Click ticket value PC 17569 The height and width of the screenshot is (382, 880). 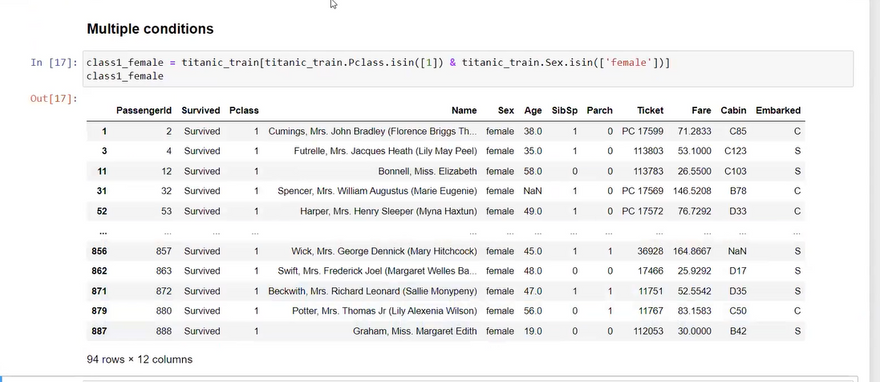[x=643, y=191]
